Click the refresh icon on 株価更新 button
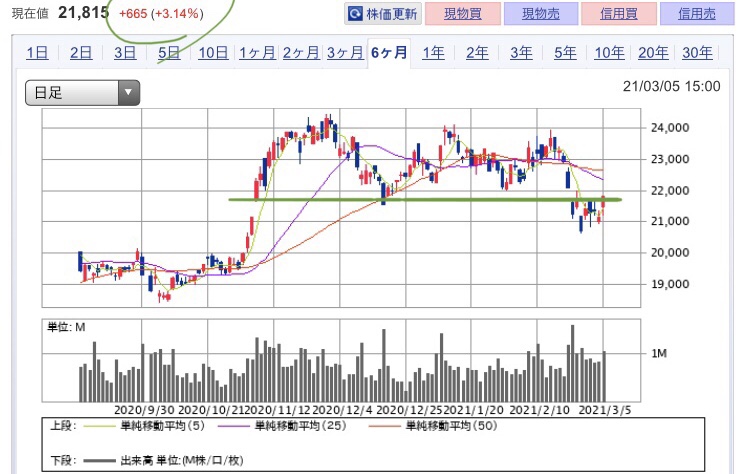Viewport: 738px width, 474px height. 354,14
